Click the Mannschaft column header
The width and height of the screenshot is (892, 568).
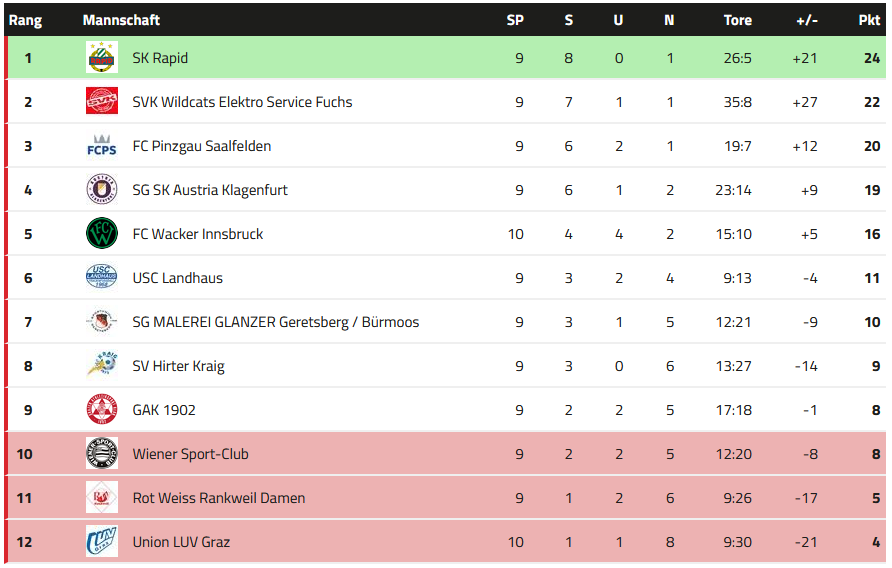click(x=121, y=20)
